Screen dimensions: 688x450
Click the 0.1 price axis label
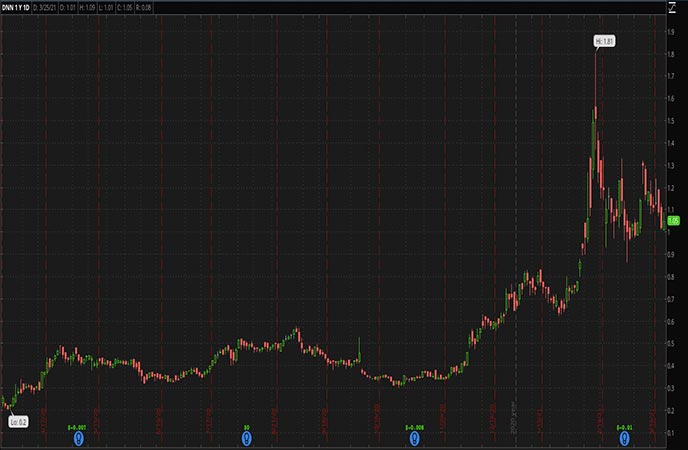(671, 432)
